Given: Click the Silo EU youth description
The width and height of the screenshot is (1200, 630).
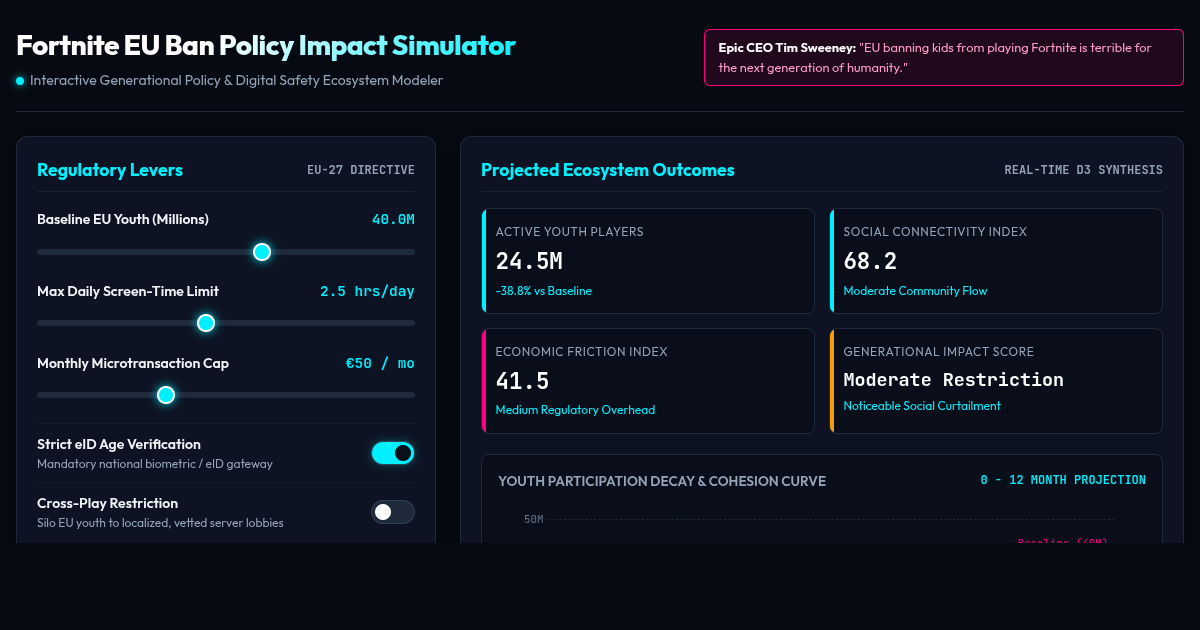Looking at the screenshot, I should point(160,523).
